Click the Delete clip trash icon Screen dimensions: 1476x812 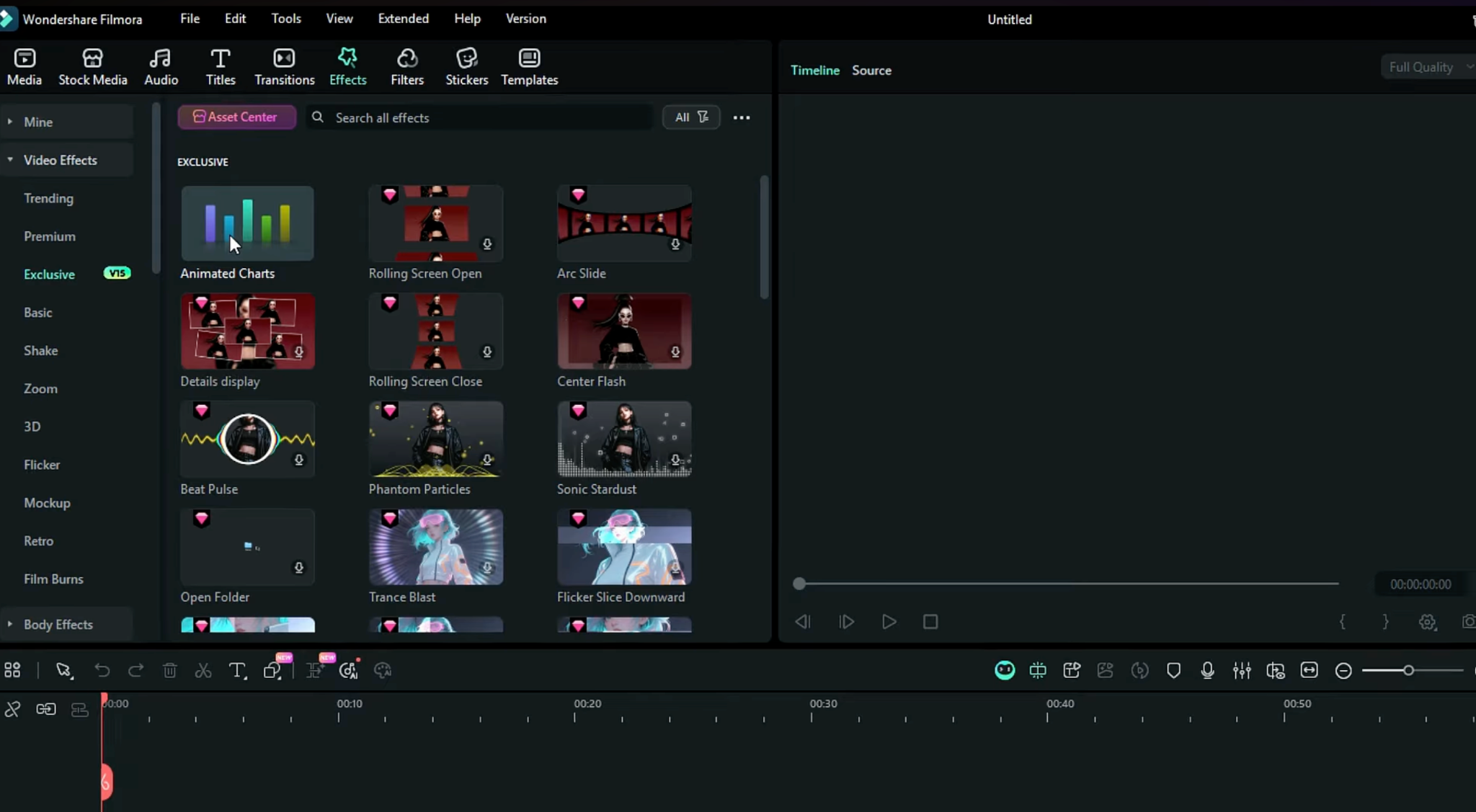[x=170, y=670]
